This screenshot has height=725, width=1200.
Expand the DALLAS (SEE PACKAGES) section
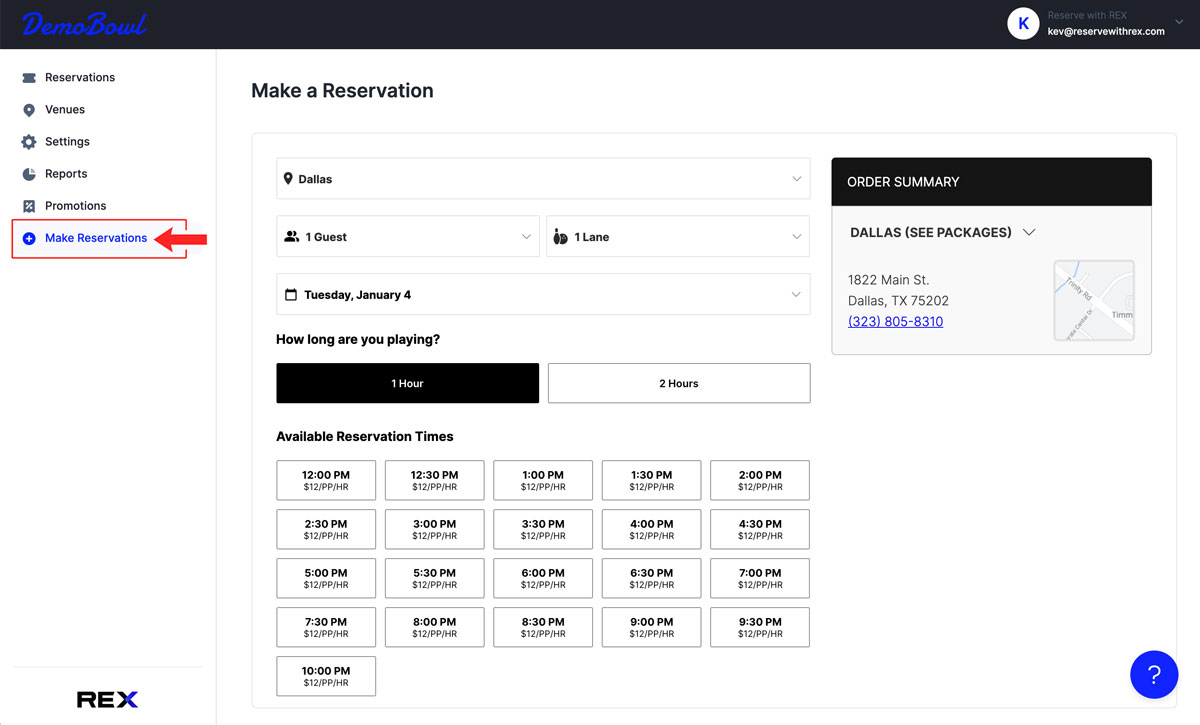tap(1029, 232)
